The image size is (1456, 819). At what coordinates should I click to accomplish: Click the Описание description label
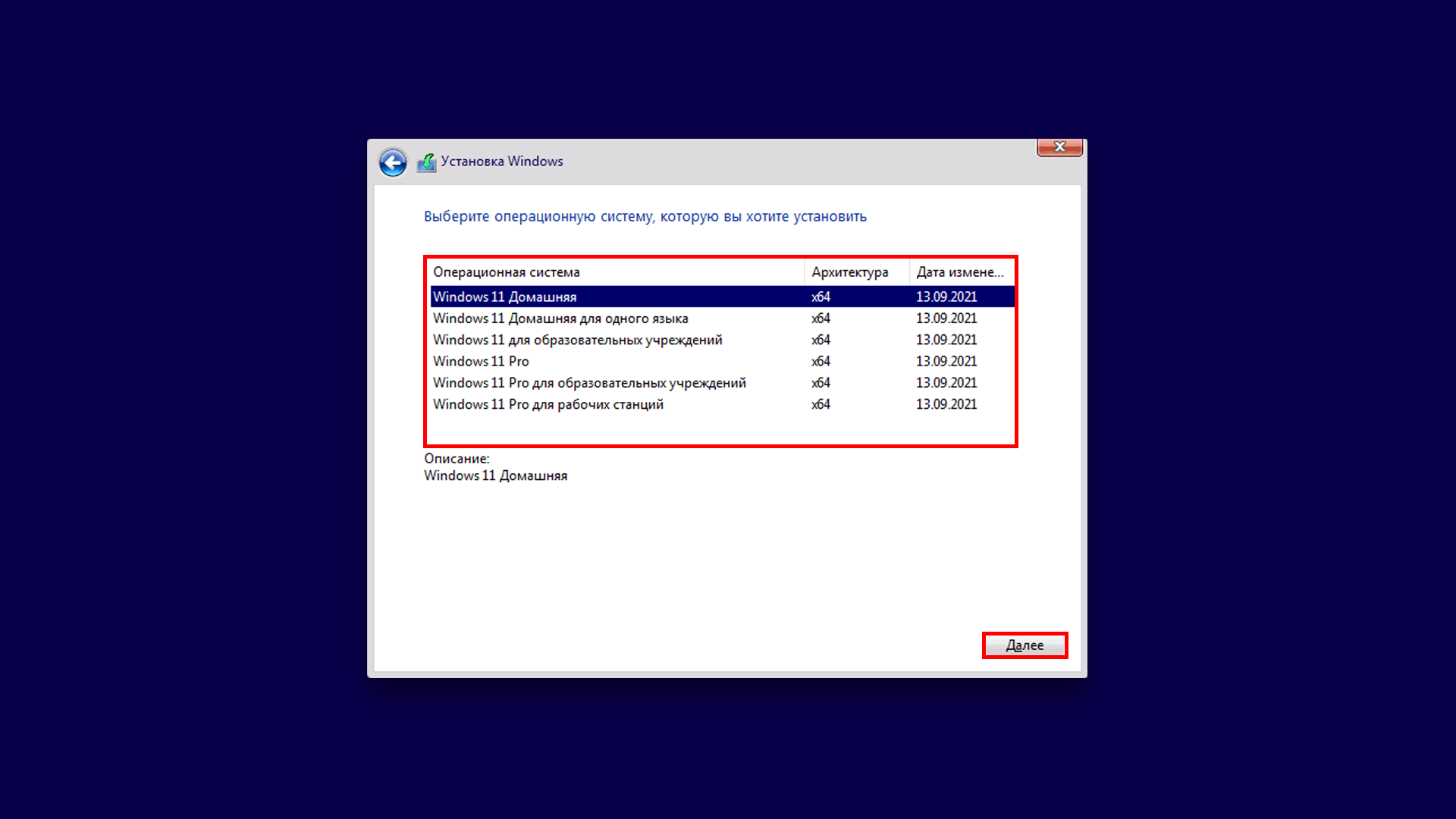(457, 459)
